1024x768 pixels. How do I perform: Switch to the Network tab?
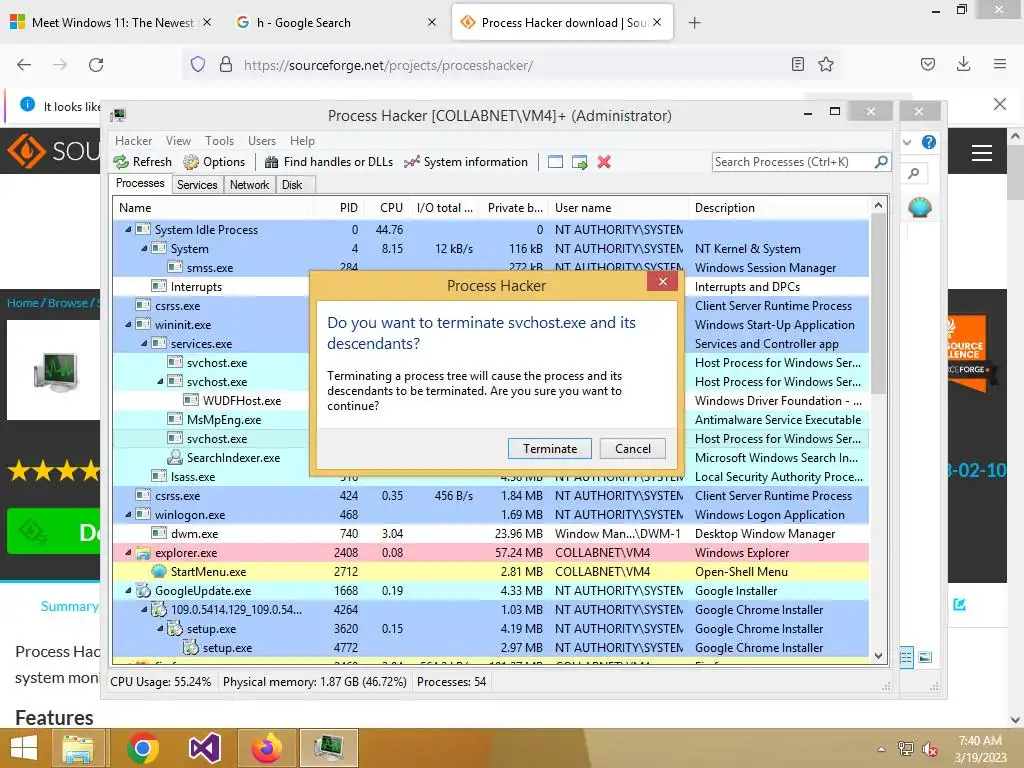pyautogui.click(x=249, y=185)
